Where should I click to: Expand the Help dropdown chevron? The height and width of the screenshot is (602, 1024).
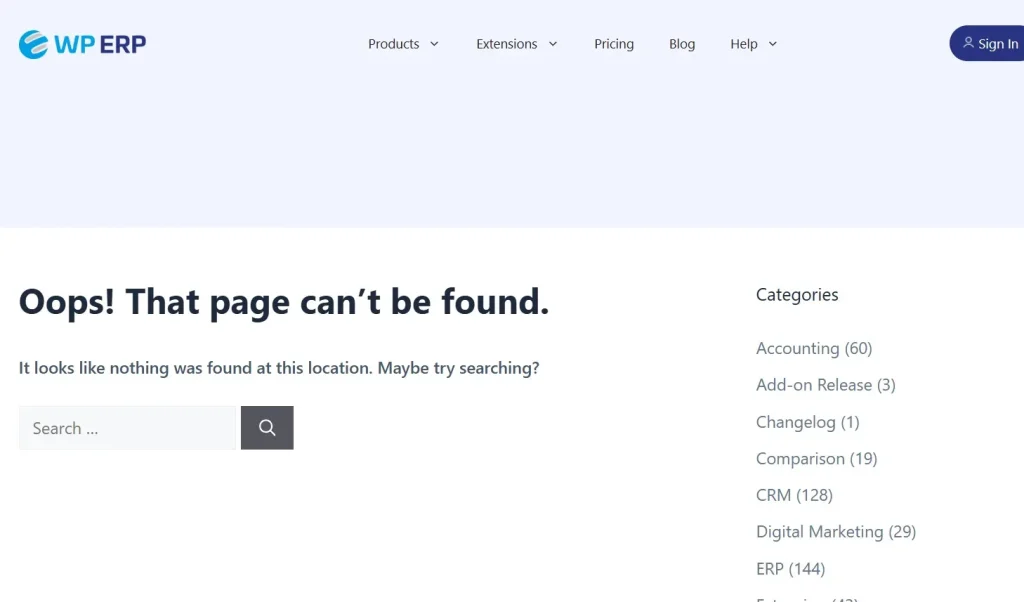[772, 44]
